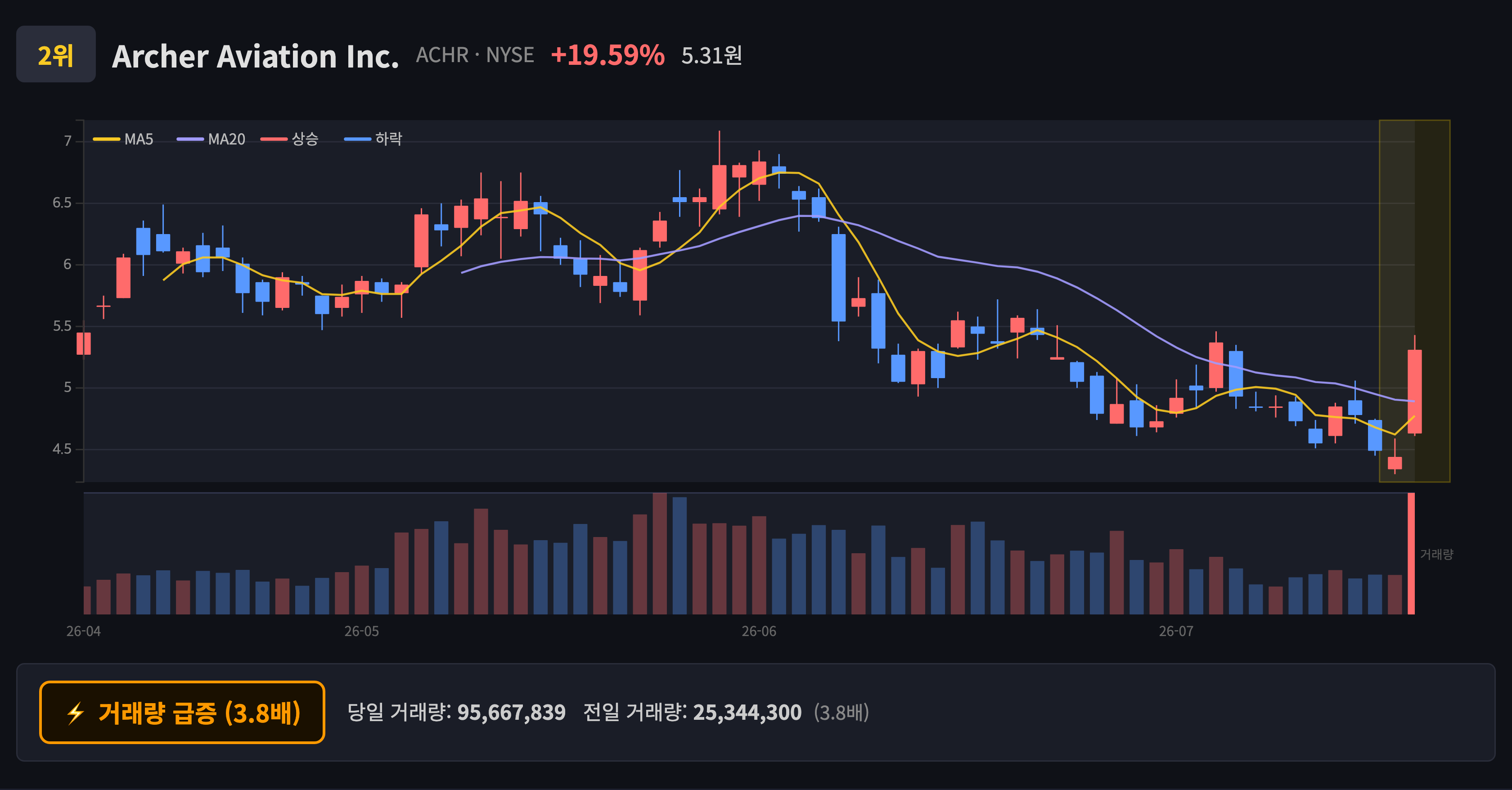Click the gray (3.8배) ratio text
The height and width of the screenshot is (790, 1512).
[x=841, y=713]
